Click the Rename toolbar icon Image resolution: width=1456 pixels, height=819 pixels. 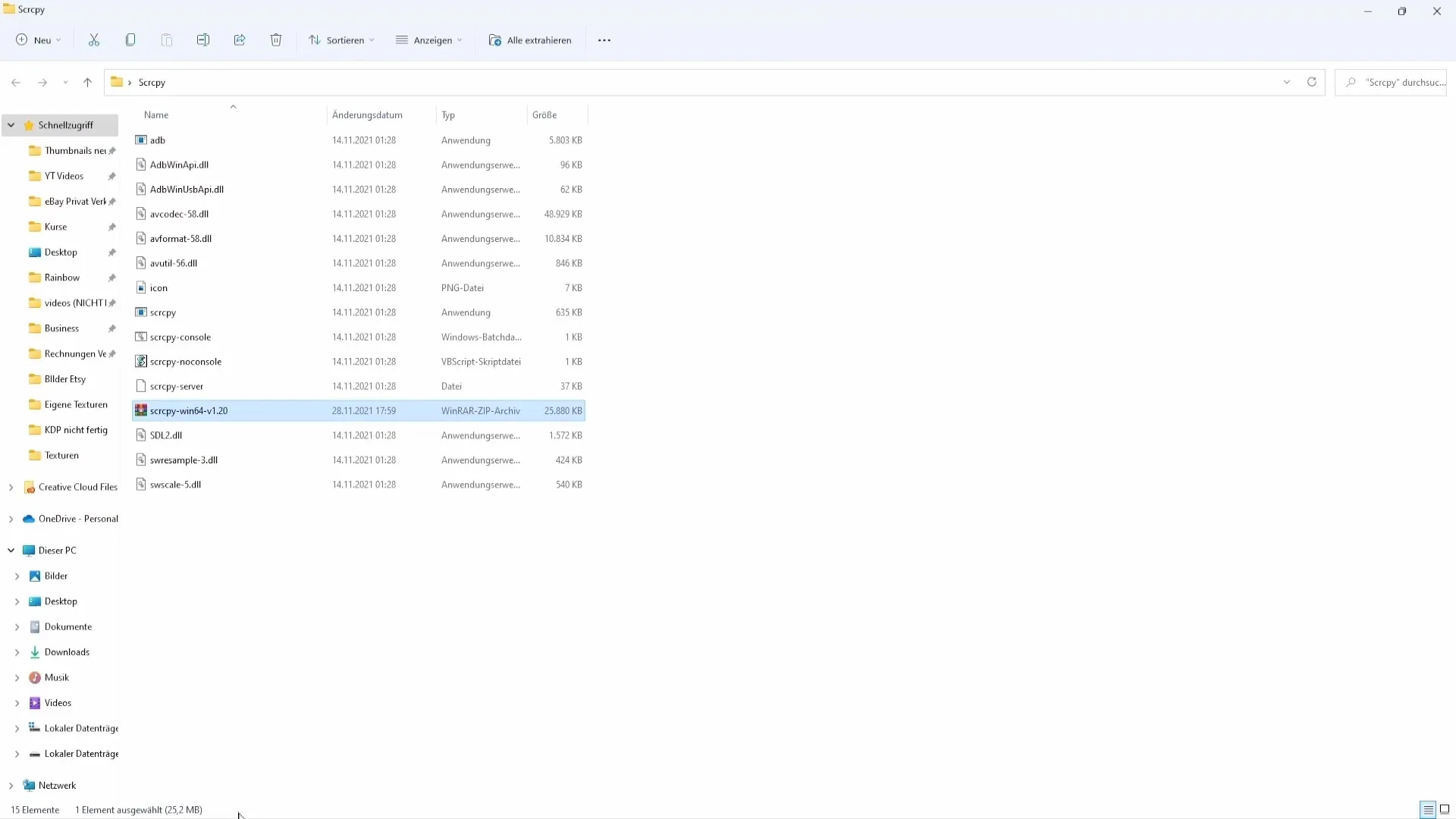click(x=203, y=40)
